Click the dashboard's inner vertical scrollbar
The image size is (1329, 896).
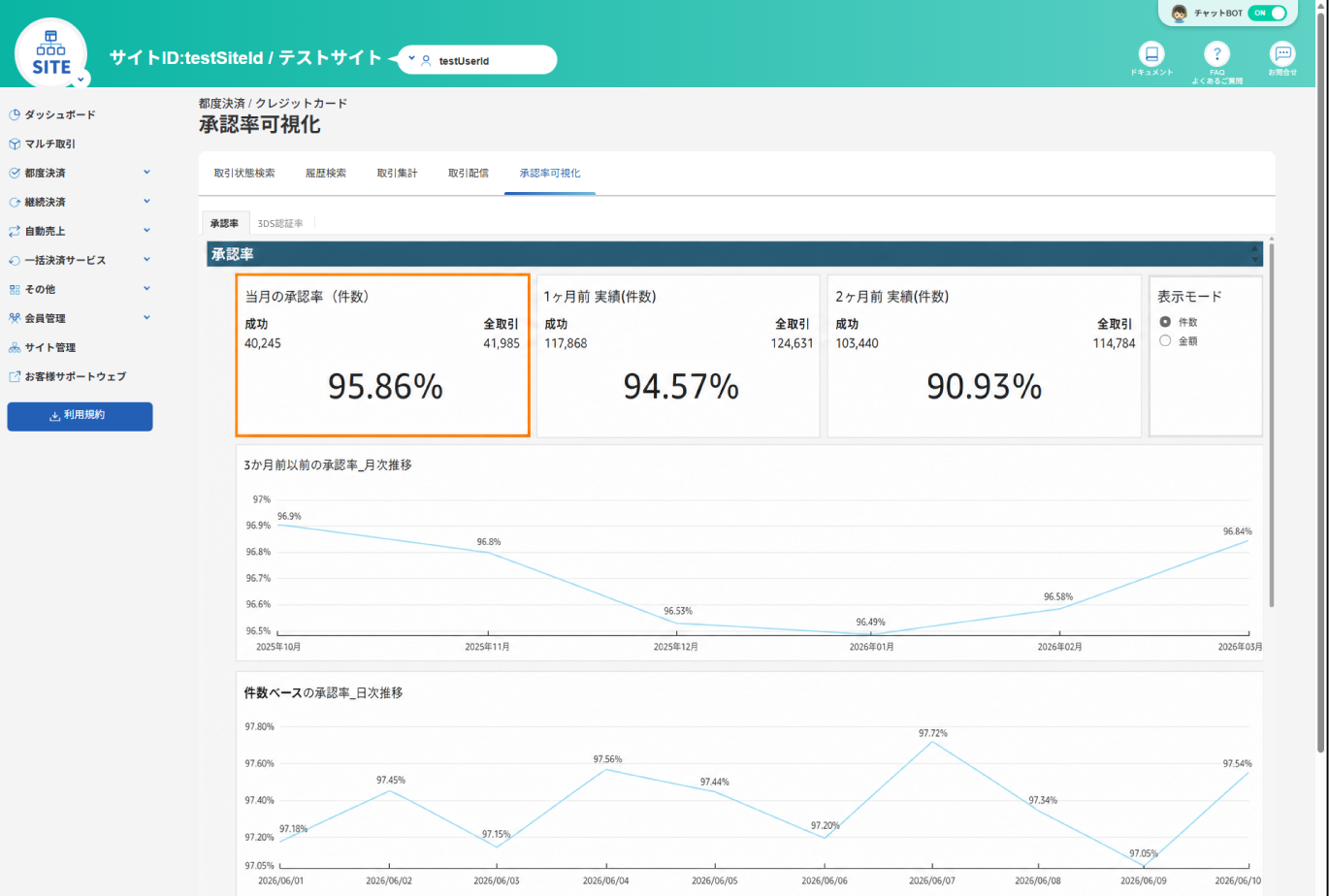(x=1271, y=427)
